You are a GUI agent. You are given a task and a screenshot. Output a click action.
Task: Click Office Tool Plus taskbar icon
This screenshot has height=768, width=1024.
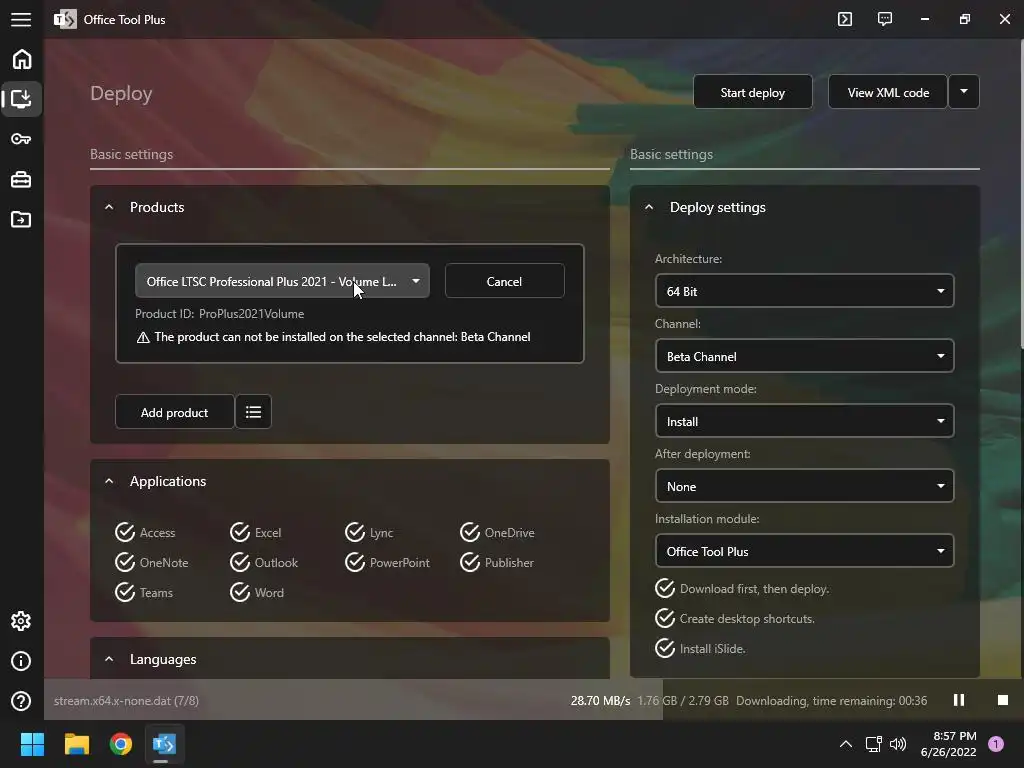coord(164,744)
